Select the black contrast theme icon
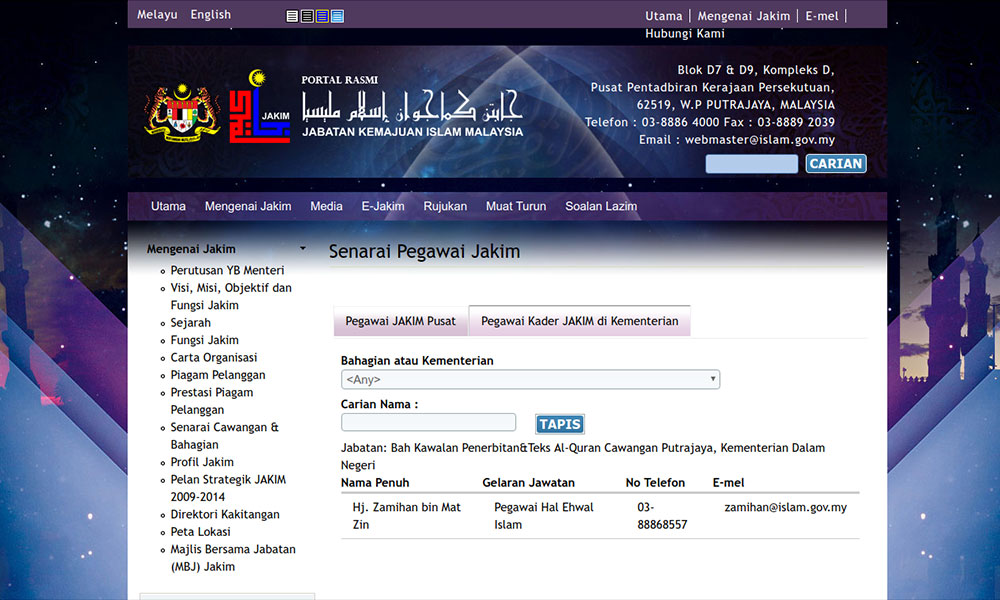The height and width of the screenshot is (600, 1000). (307, 16)
